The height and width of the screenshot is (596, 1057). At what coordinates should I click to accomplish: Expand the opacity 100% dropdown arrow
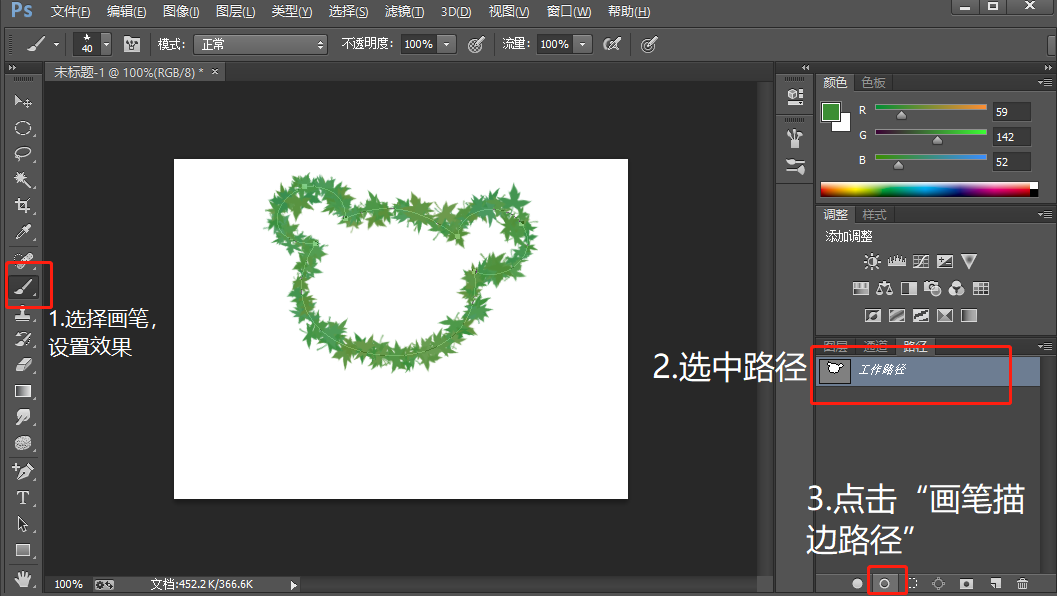446,44
